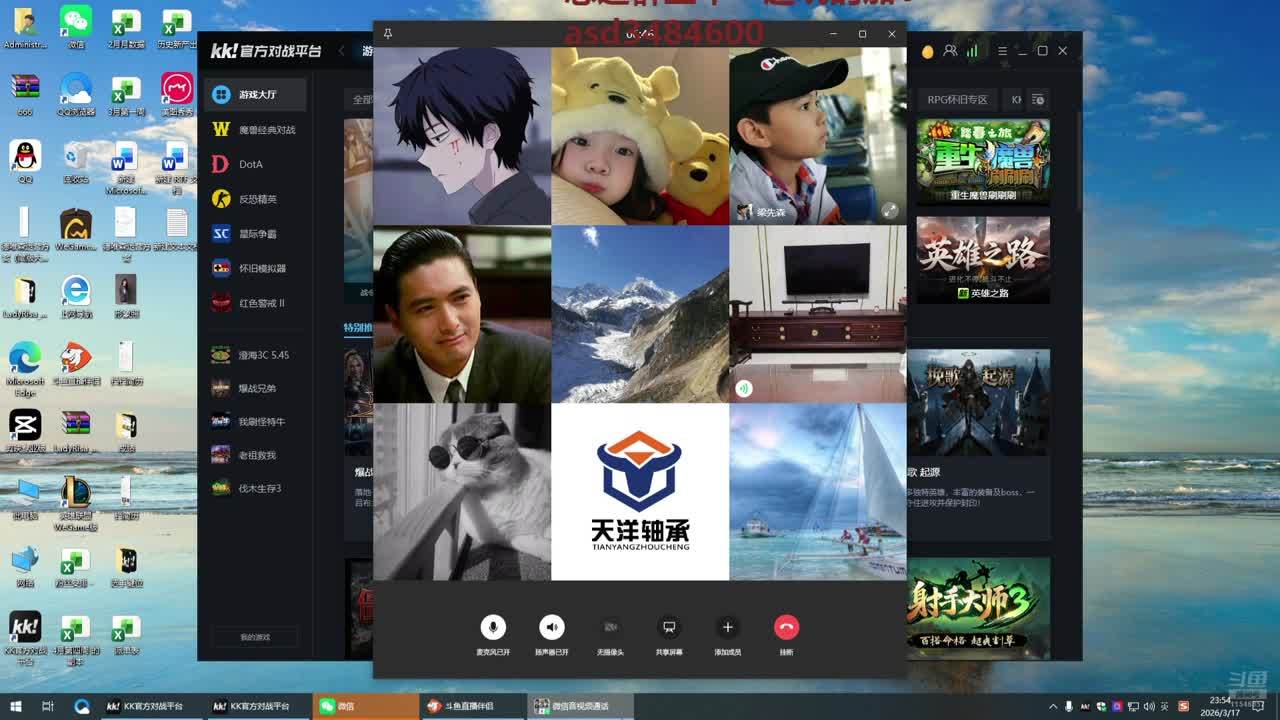
Task: Hang up the call with red button
Action: [786, 627]
